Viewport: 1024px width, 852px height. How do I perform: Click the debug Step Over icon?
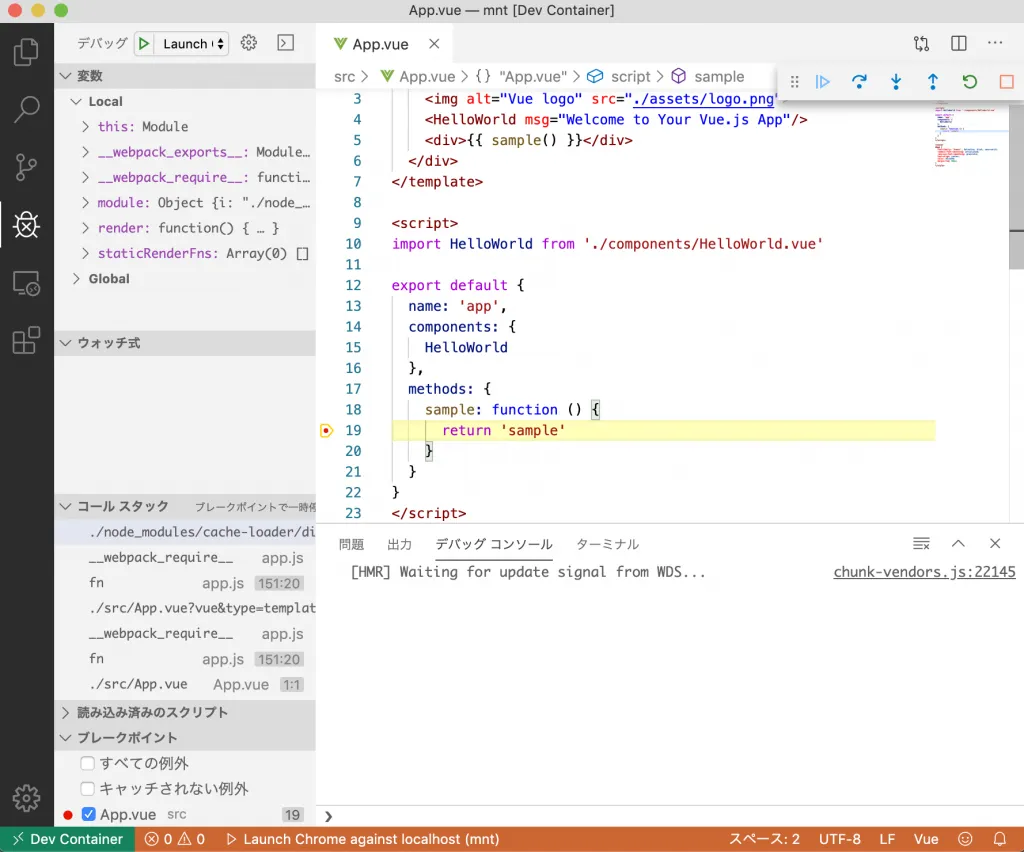point(859,82)
